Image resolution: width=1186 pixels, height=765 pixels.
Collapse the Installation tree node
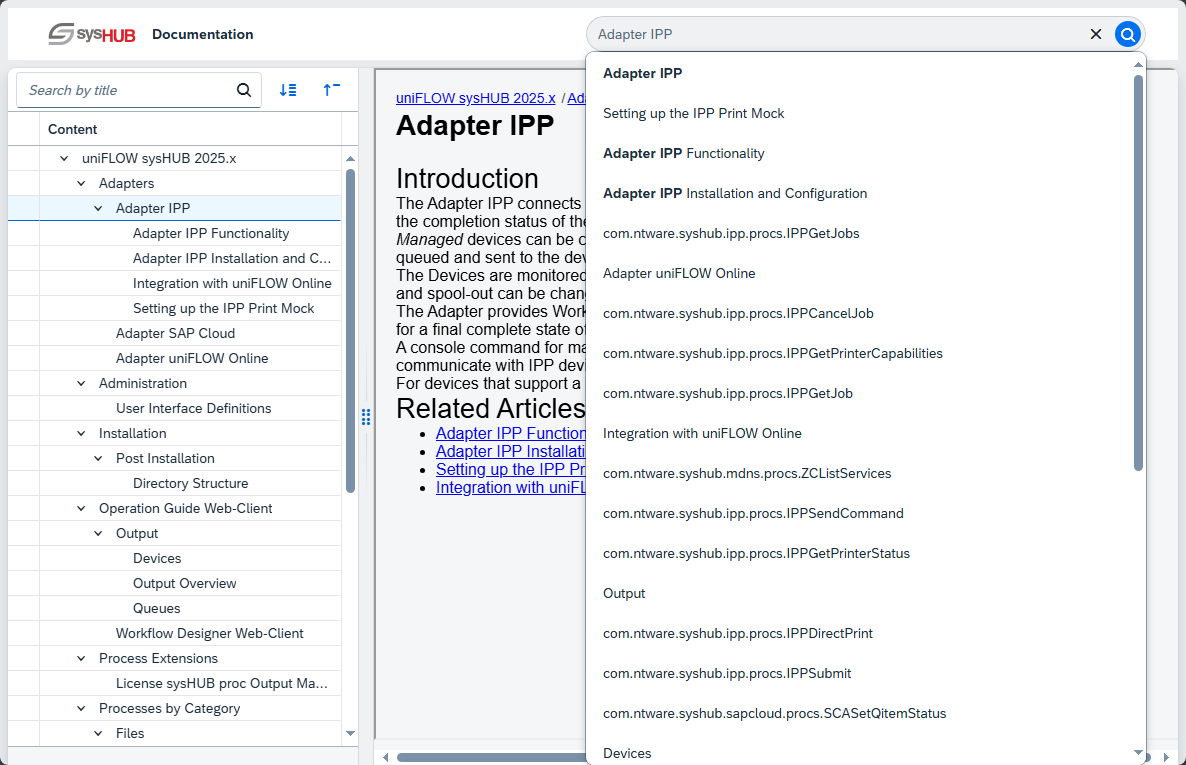click(81, 433)
